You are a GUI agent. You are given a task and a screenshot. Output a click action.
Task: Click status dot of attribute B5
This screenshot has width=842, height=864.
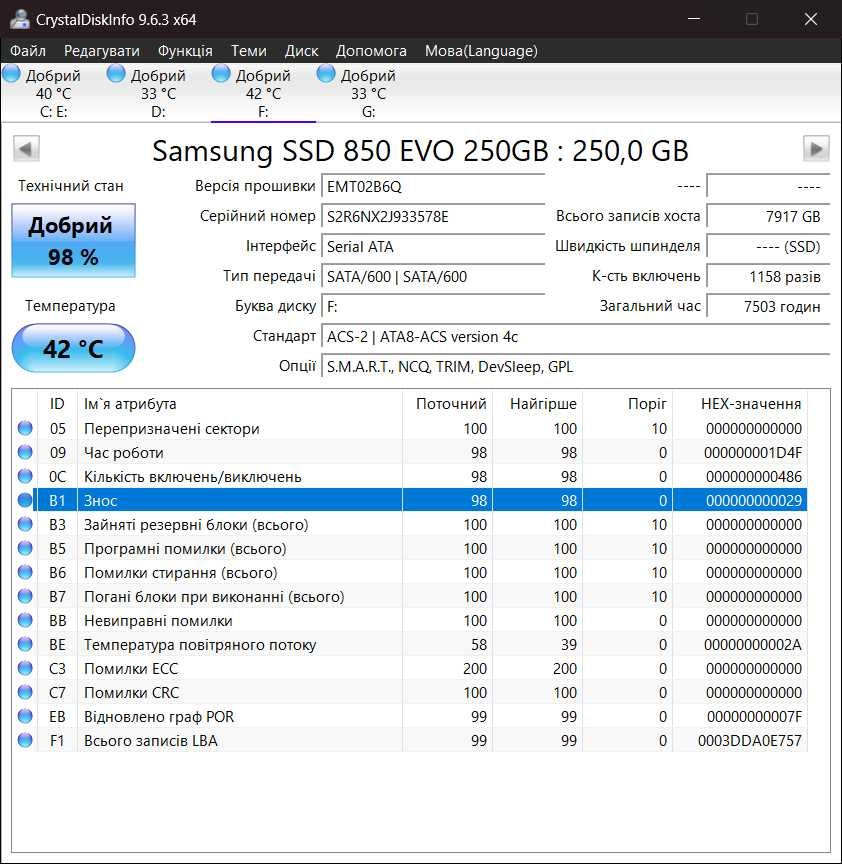click(25, 548)
